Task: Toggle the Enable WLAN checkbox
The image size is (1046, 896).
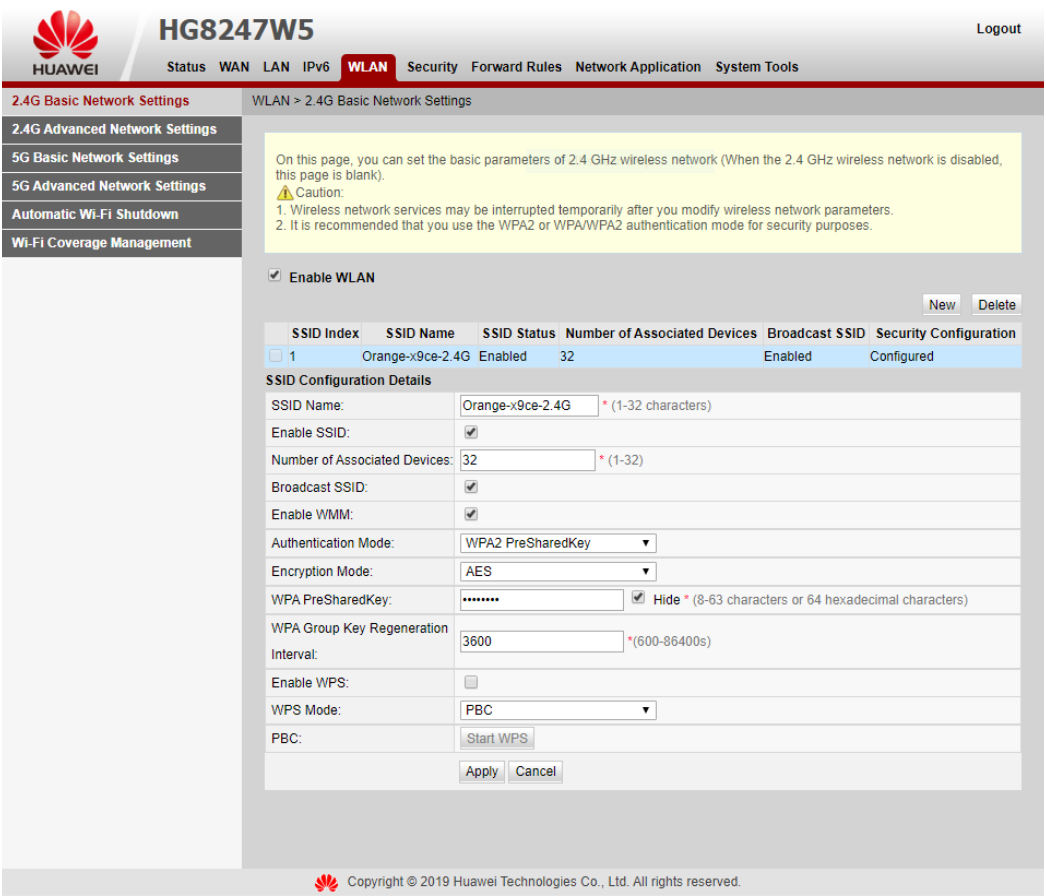Action: 274,276
